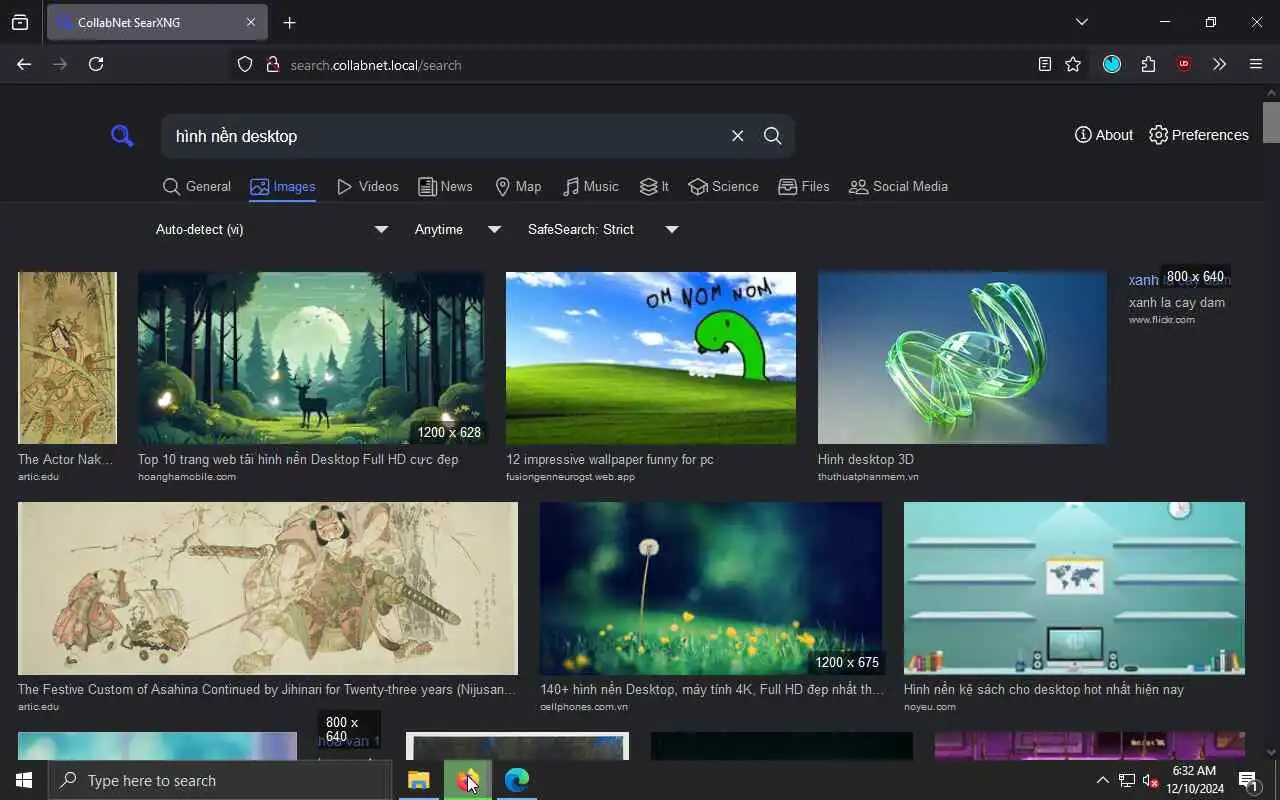Open the Anytime time-range dropdown
Image resolution: width=1280 pixels, height=800 pixels.
457,230
